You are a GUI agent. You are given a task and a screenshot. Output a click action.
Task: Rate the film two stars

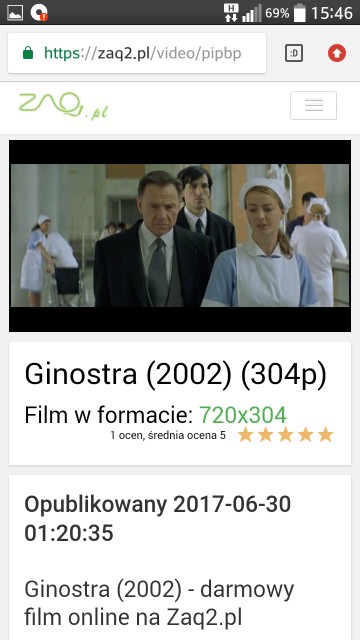coord(265,435)
